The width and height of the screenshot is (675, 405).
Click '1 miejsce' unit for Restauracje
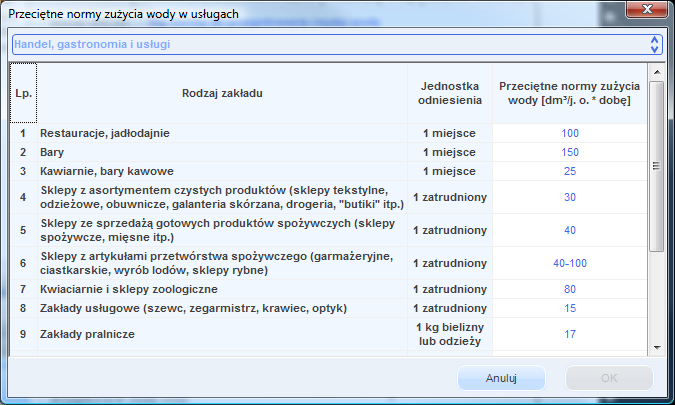tap(450, 133)
